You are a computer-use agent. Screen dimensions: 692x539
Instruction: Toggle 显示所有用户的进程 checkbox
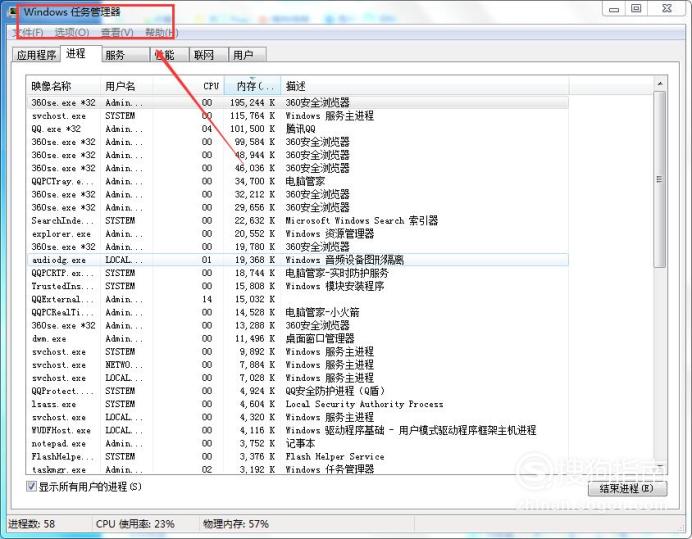pos(31,486)
